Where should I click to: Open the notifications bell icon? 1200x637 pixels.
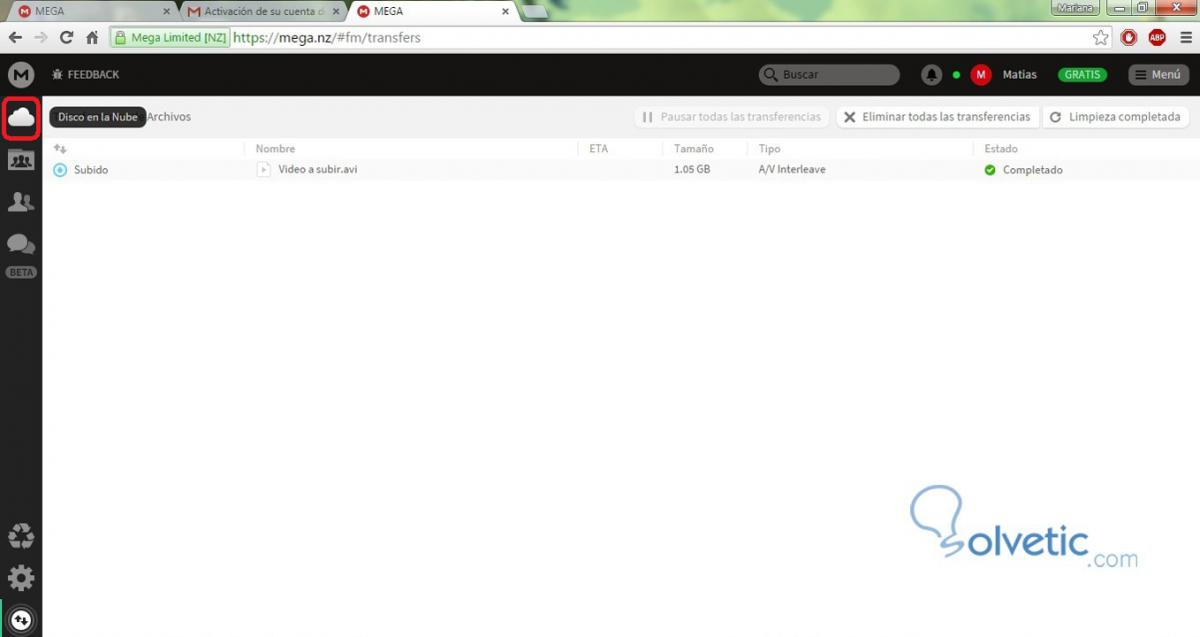click(932, 75)
